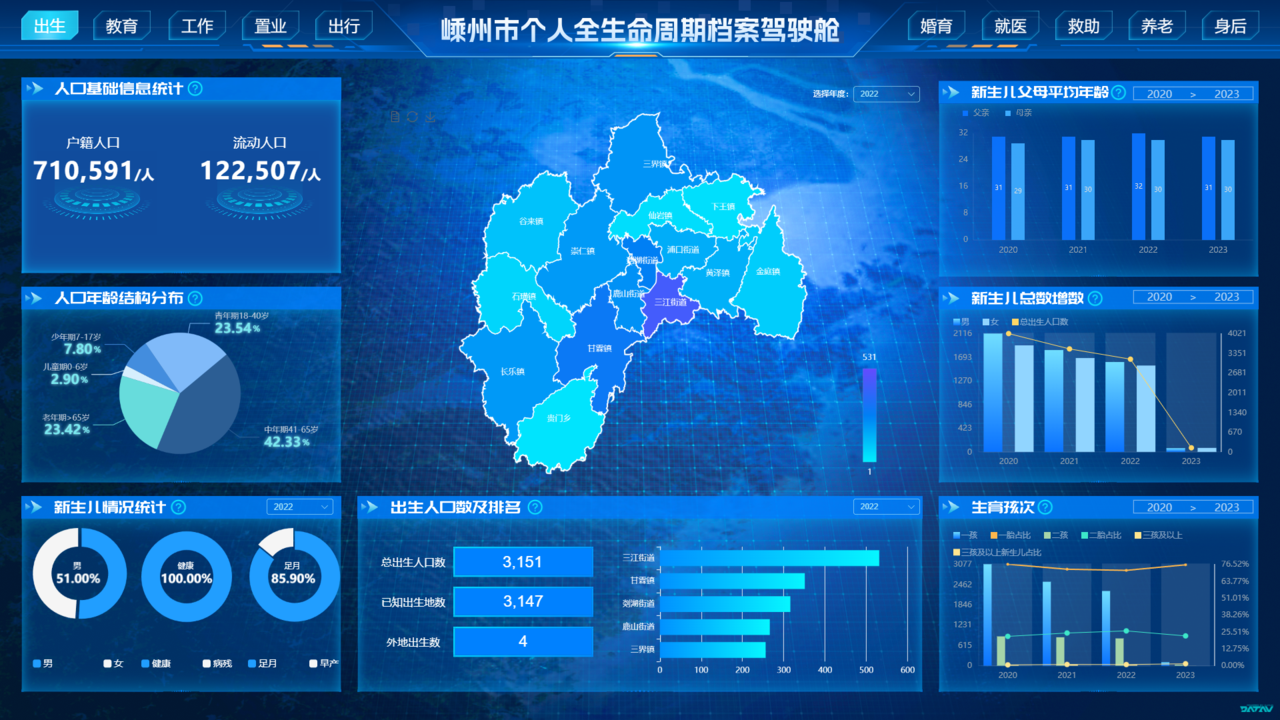
Task: Toggle 三孩及以上新生儿占比 legend entry
Action: coord(996,552)
